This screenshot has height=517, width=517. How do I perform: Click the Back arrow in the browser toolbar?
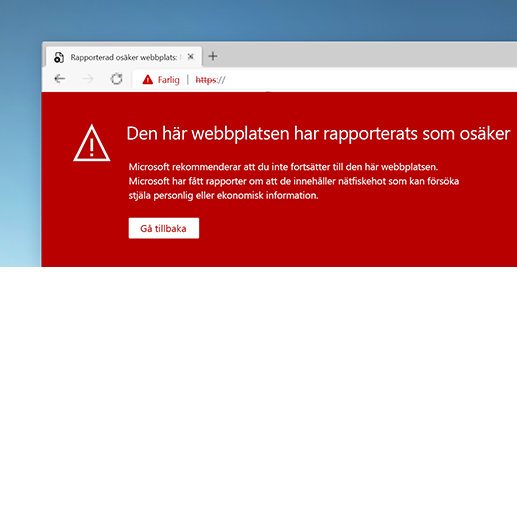pos(60,79)
